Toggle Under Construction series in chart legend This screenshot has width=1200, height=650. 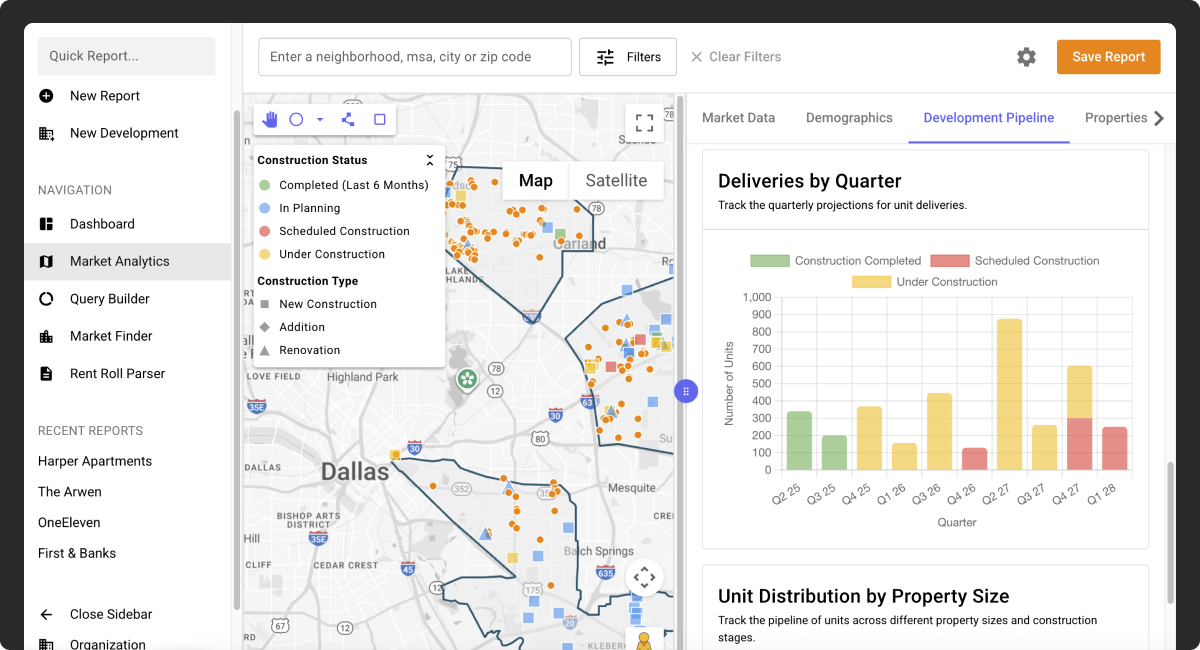click(924, 282)
